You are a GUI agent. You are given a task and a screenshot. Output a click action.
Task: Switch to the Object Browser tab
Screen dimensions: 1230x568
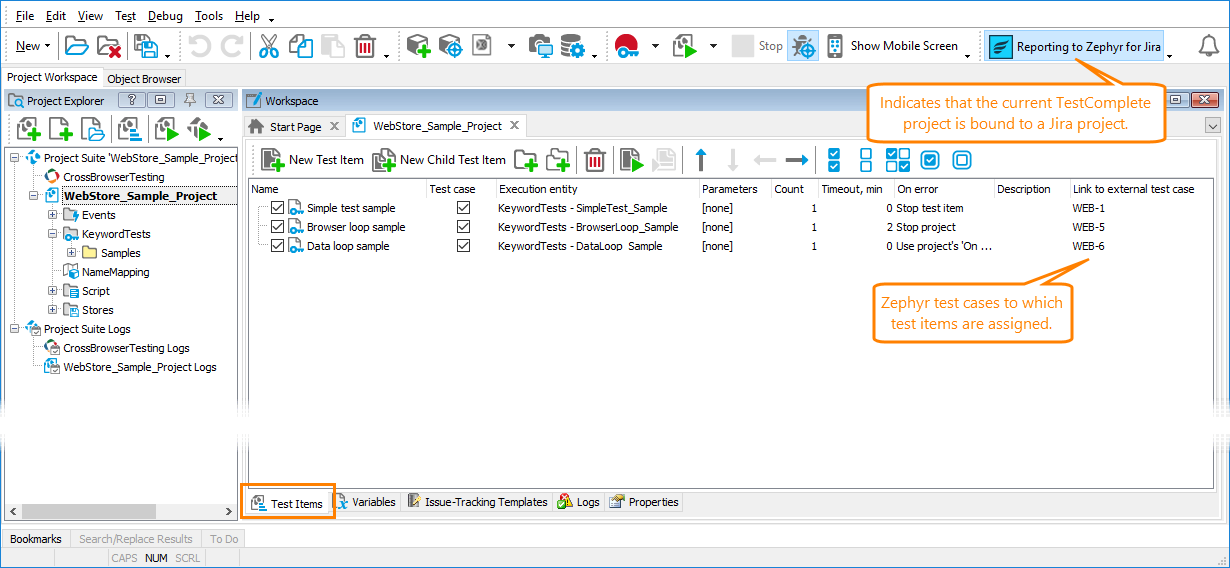[x=144, y=79]
